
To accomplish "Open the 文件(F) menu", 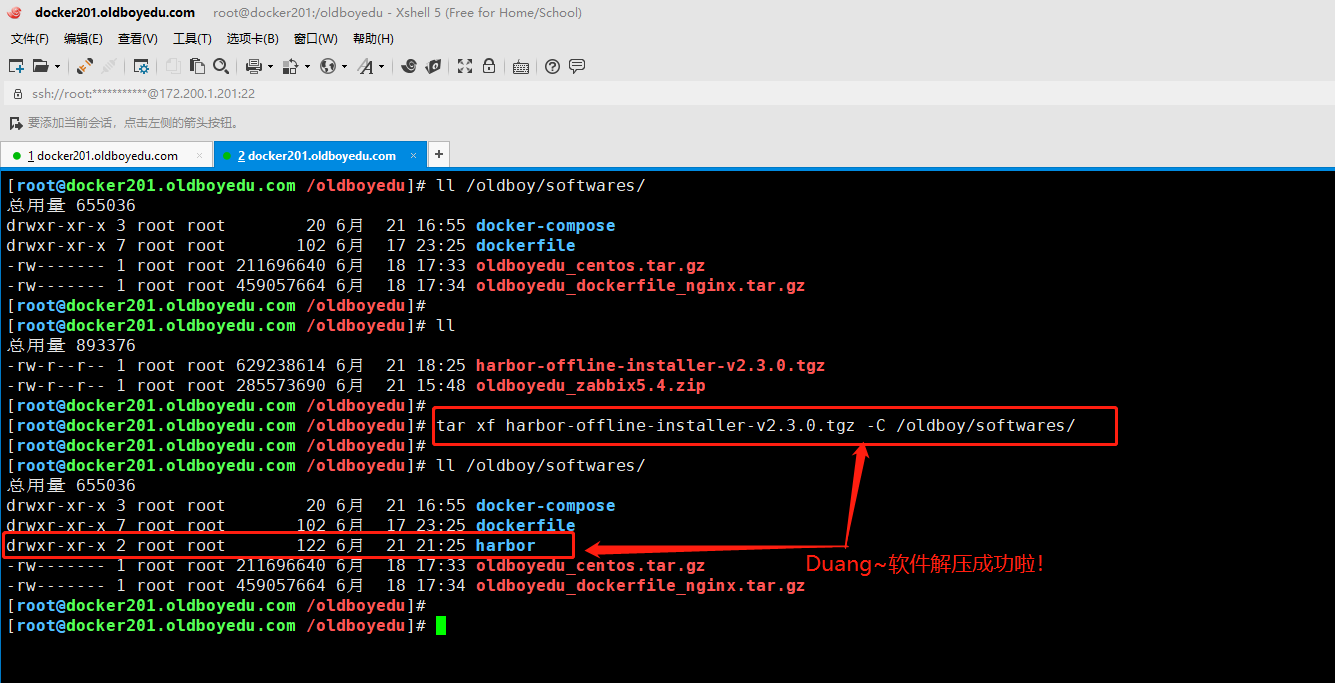I will [x=29, y=39].
